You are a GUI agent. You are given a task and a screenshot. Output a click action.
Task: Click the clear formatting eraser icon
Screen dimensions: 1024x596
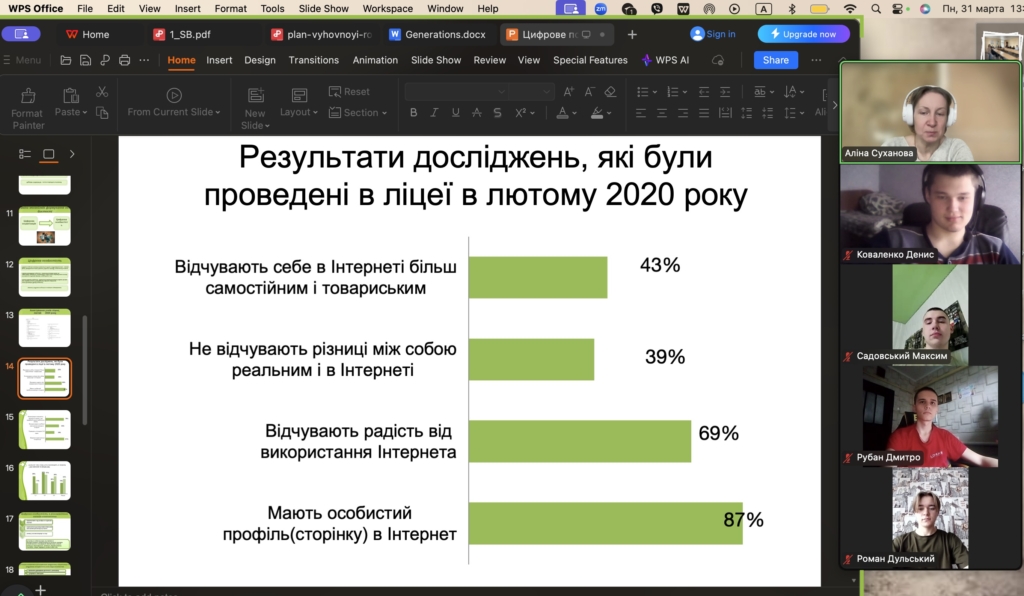click(610, 92)
